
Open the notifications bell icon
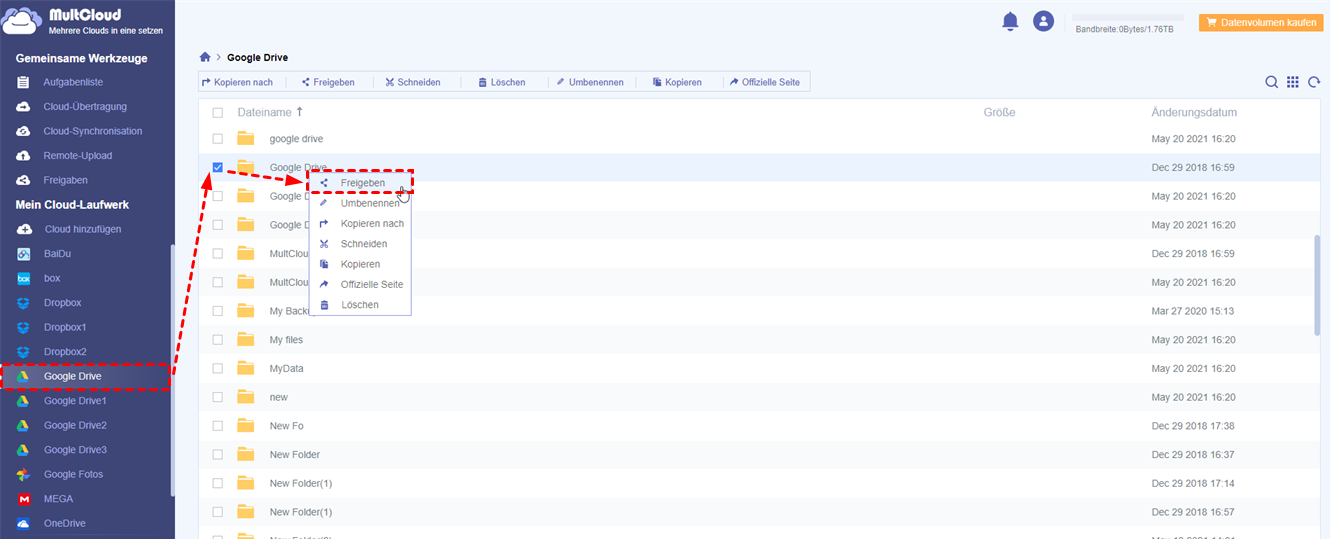1010,21
